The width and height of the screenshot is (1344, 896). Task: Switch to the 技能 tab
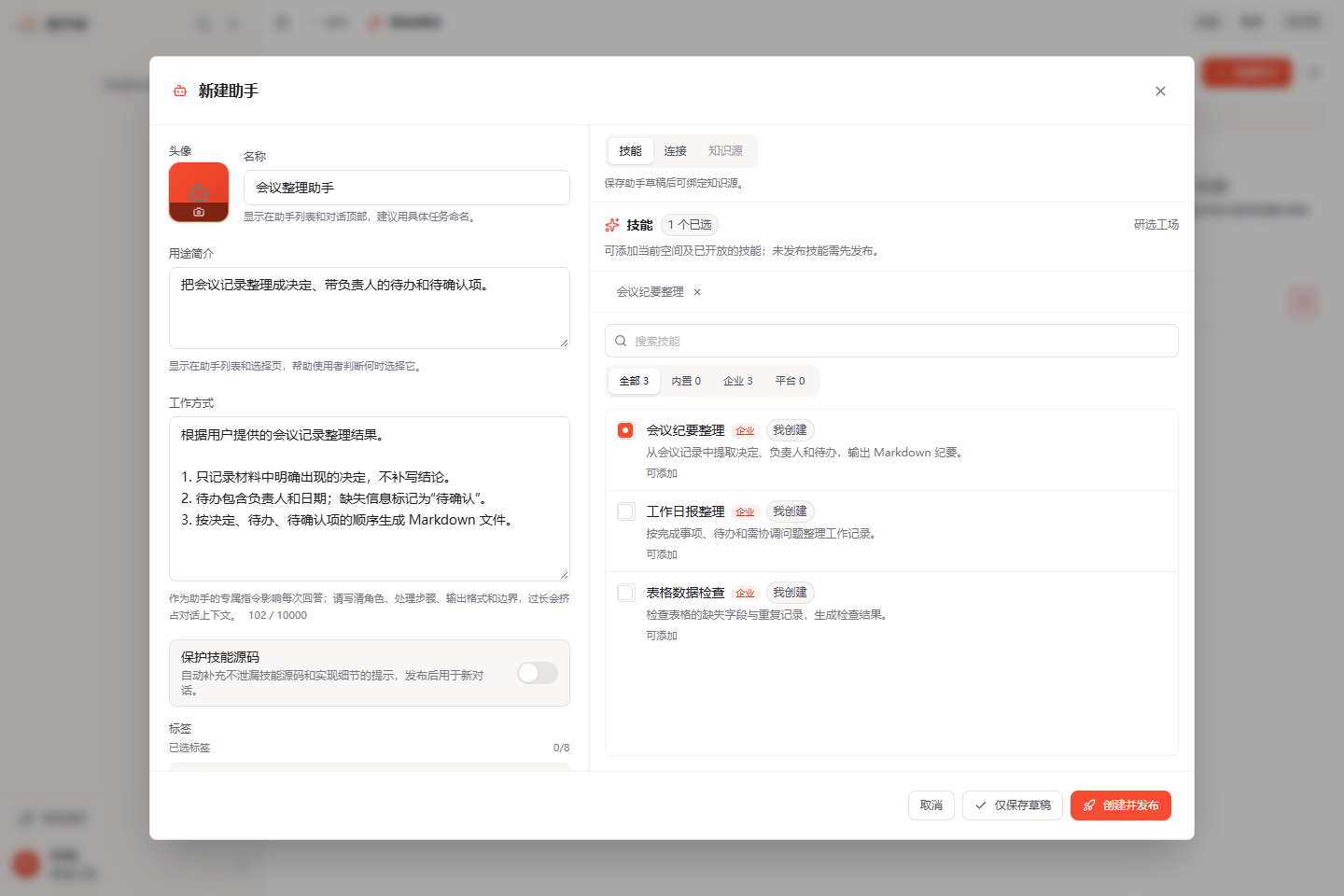pyautogui.click(x=630, y=151)
